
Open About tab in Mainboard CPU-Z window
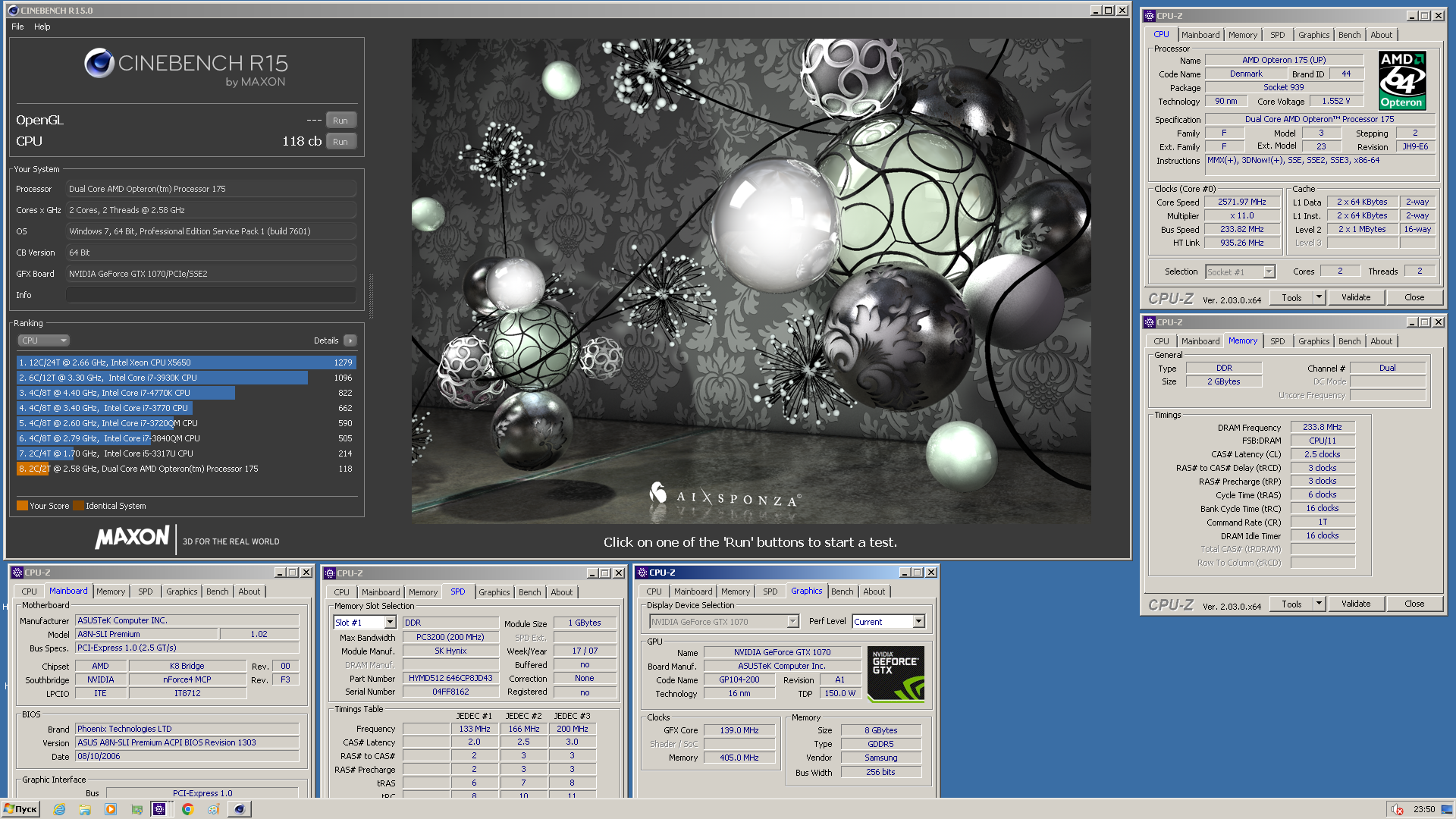coord(249,591)
